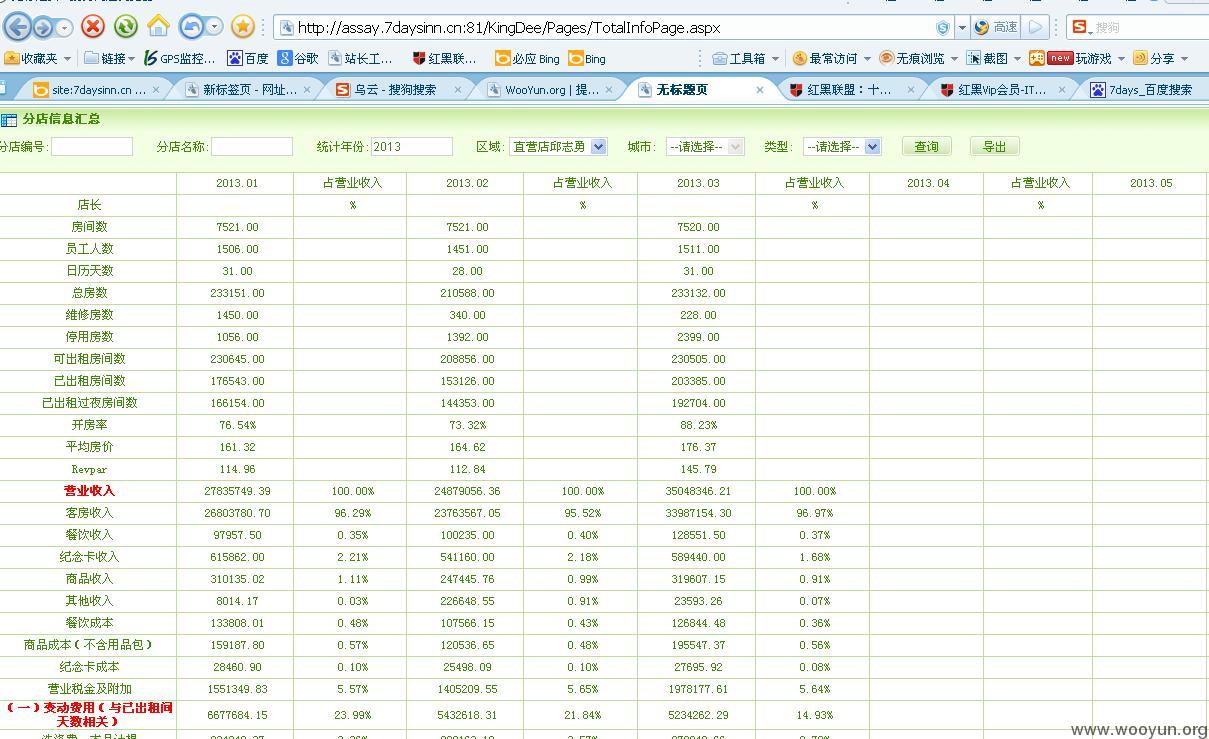Open the 百度 bookmark in the favorites bar
The width and height of the screenshot is (1209, 739).
point(248,58)
